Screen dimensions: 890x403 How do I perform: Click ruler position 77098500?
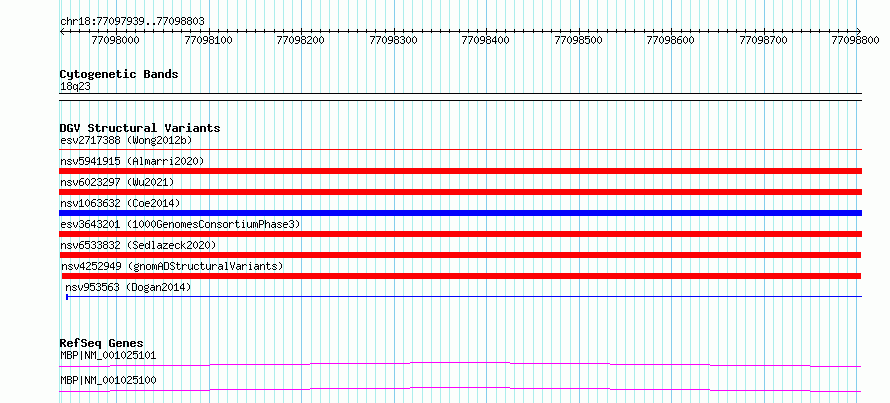(x=578, y=40)
